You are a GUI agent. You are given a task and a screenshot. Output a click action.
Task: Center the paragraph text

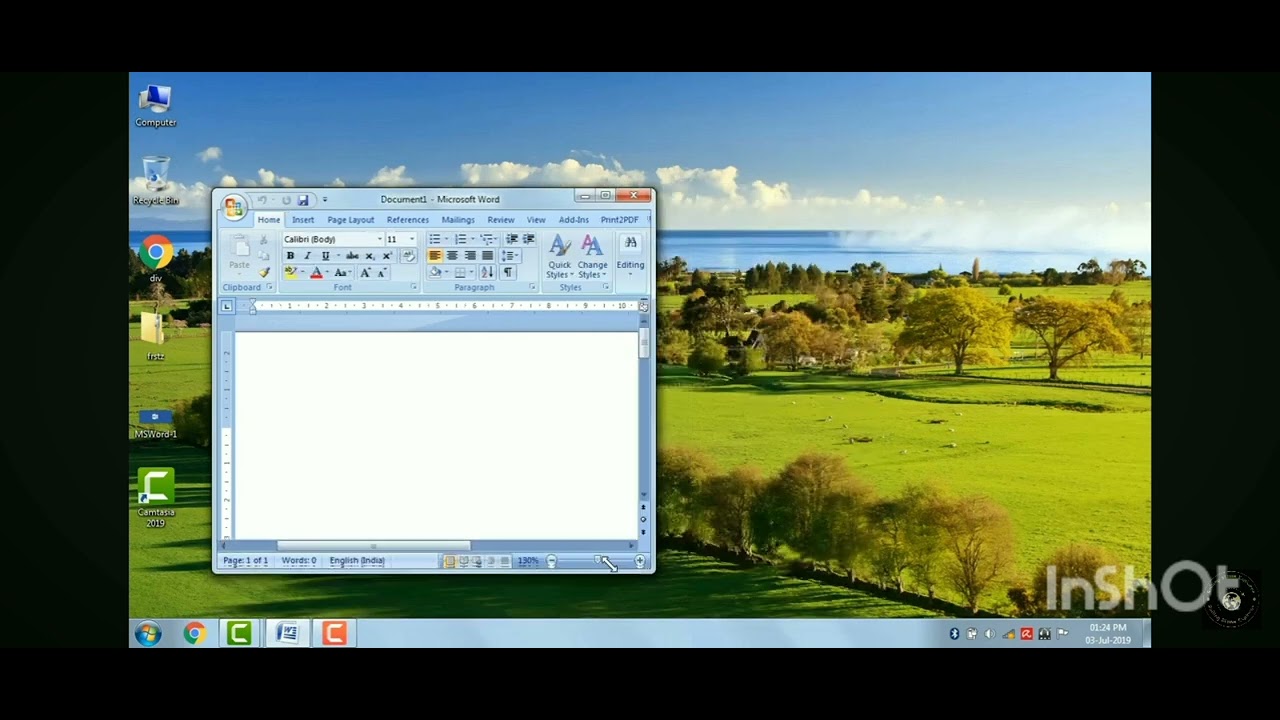click(x=452, y=255)
